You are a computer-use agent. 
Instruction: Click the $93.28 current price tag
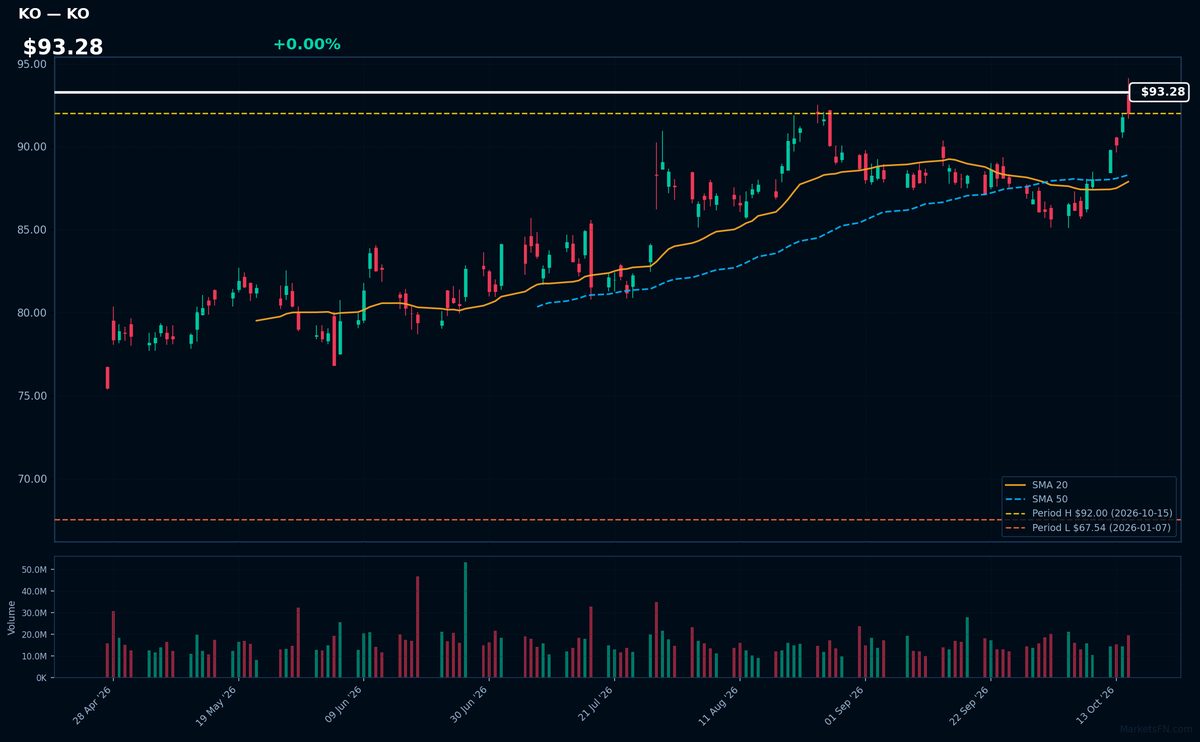(x=1159, y=92)
